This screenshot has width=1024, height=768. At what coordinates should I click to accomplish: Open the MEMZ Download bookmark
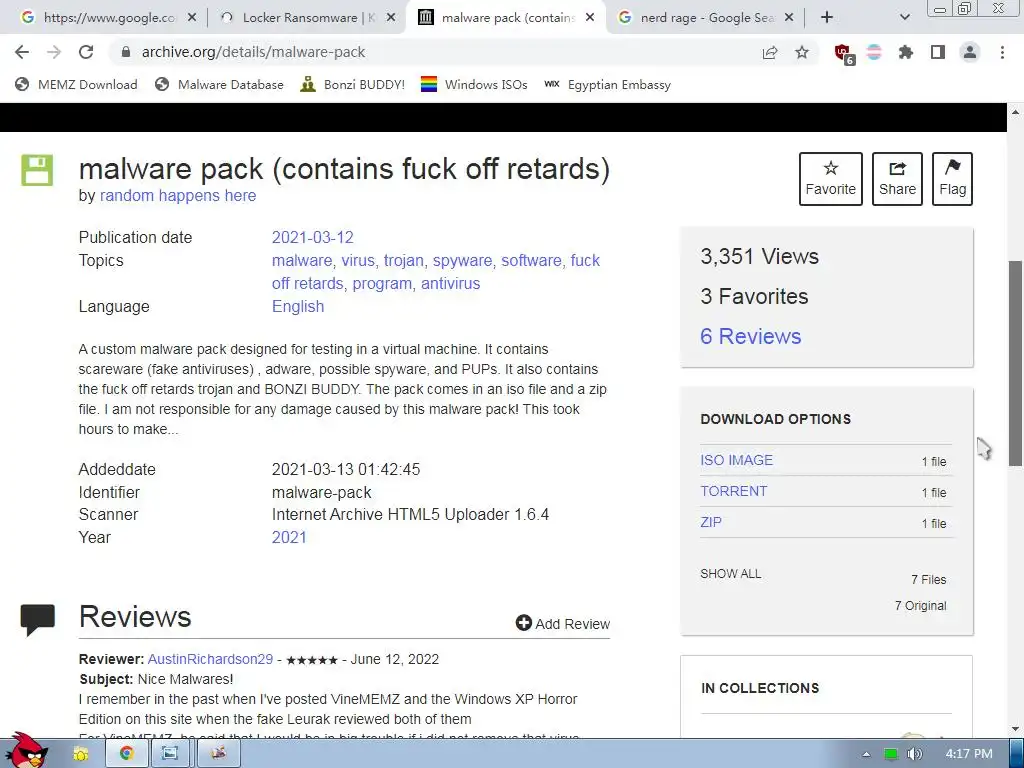[x=76, y=84]
